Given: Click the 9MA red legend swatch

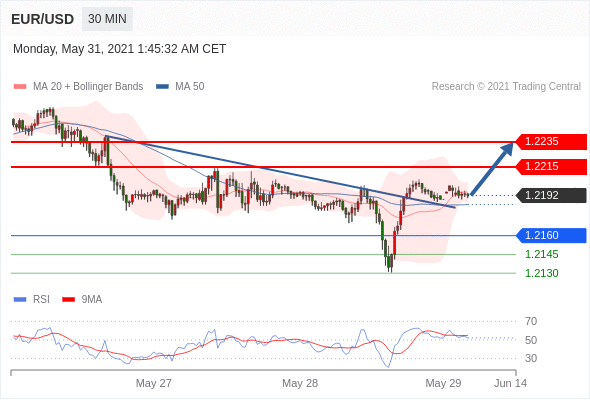Looking at the screenshot, I should (68, 300).
